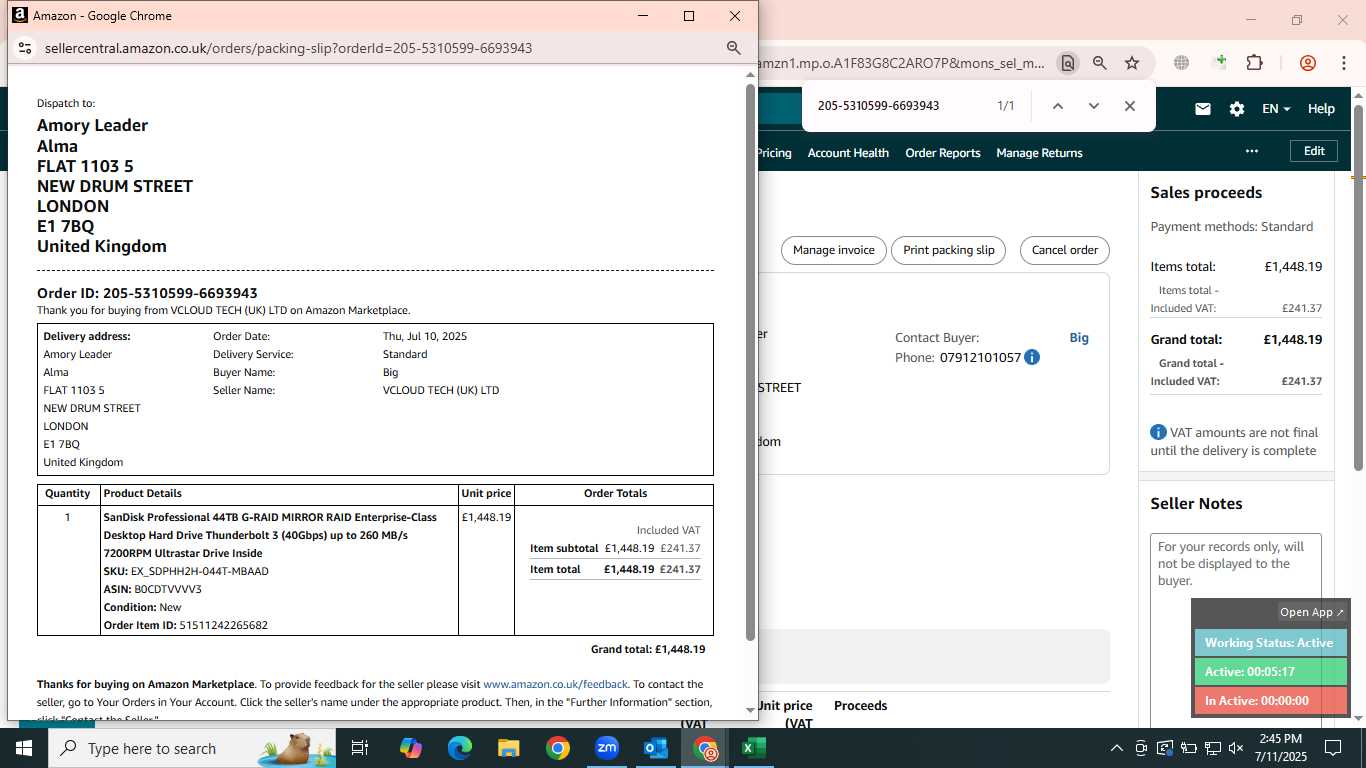Open the Windows notification center

click(x=1332, y=748)
